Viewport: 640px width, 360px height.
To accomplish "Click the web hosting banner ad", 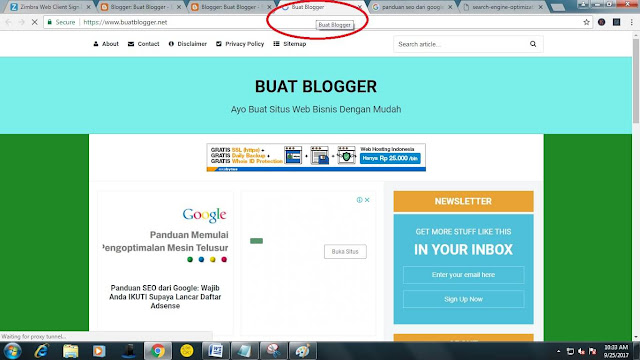I will (316, 157).
